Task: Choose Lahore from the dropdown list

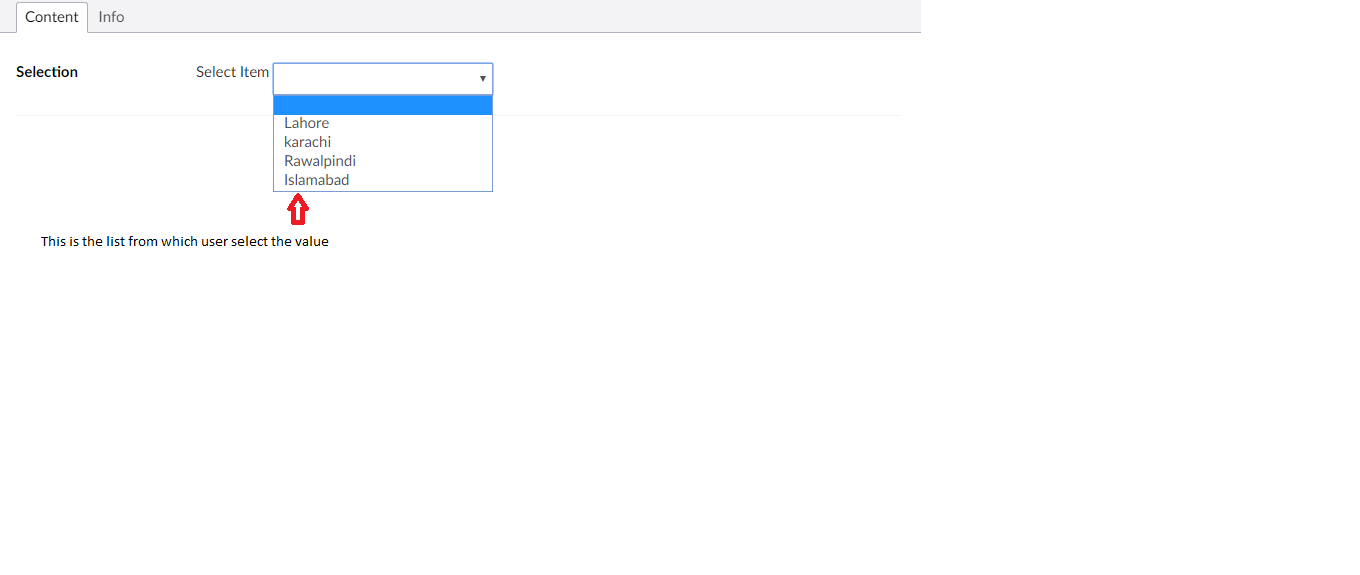Action: (306, 123)
